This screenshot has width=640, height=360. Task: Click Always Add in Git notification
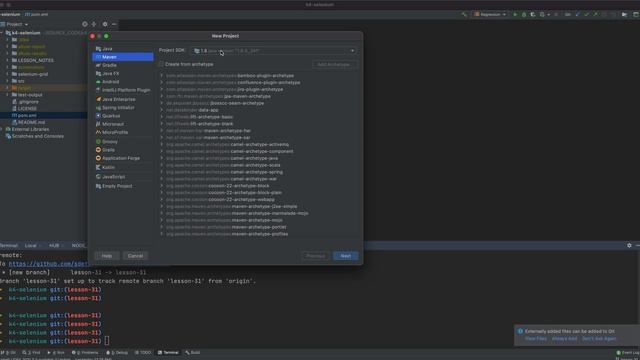[x=564, y=339]
